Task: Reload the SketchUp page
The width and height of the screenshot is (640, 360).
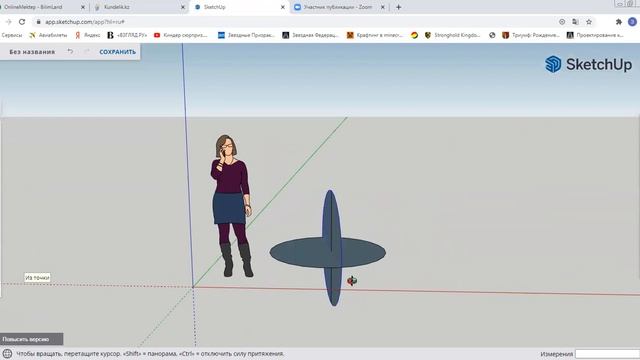Action: (x=22, y=22)
